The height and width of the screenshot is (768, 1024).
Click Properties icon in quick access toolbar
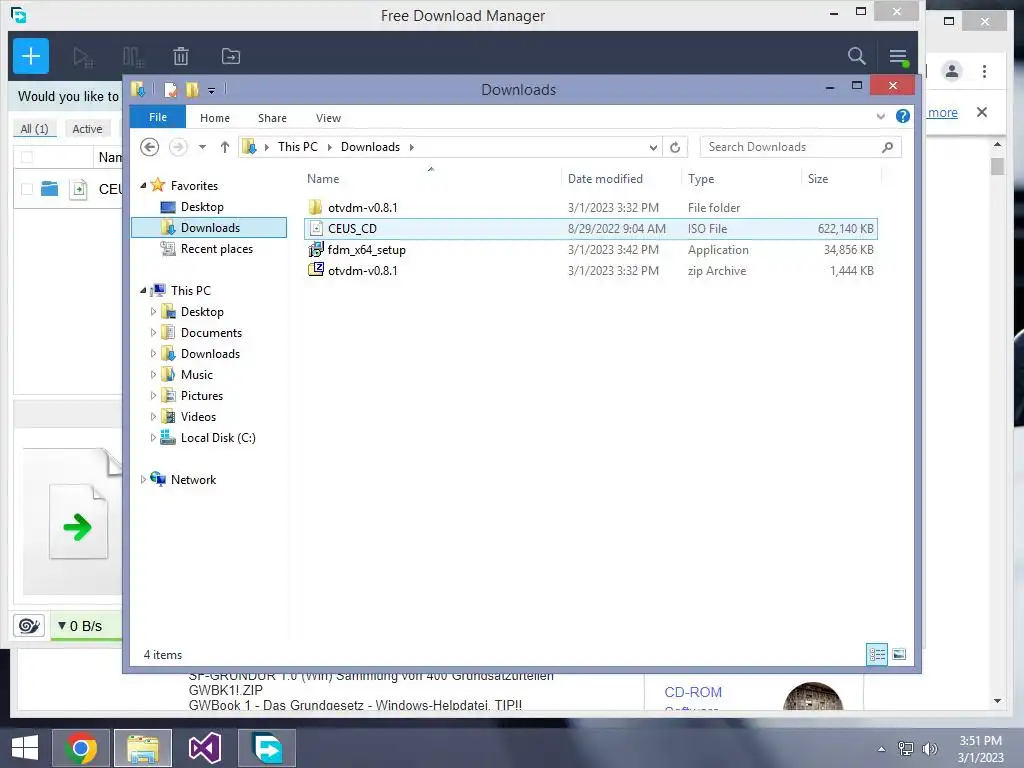(170, 89)
